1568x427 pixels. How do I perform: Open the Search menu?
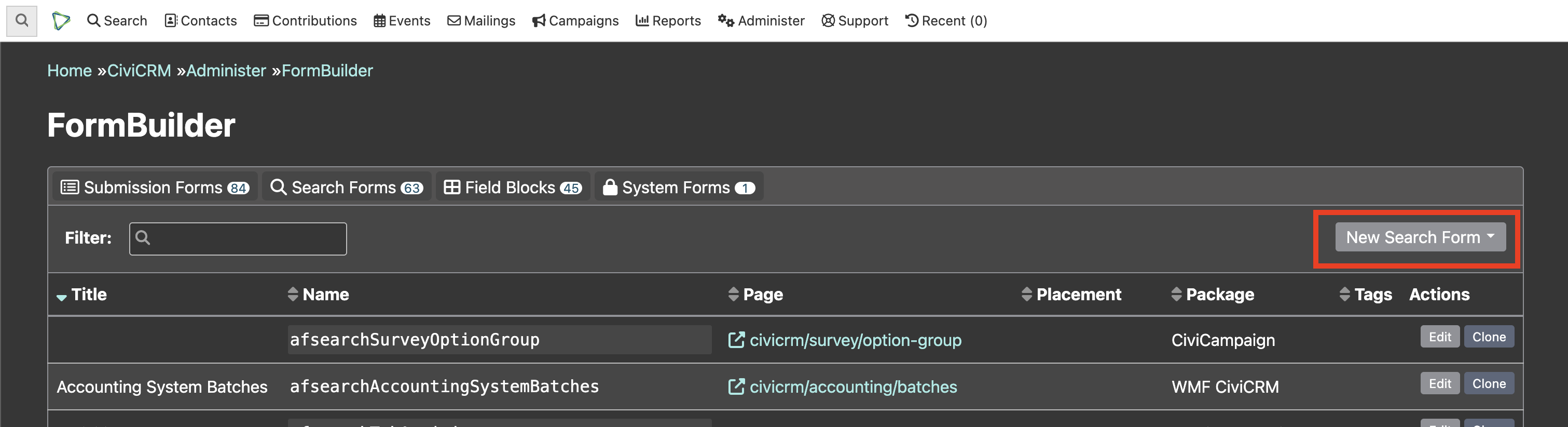point(117,21)
